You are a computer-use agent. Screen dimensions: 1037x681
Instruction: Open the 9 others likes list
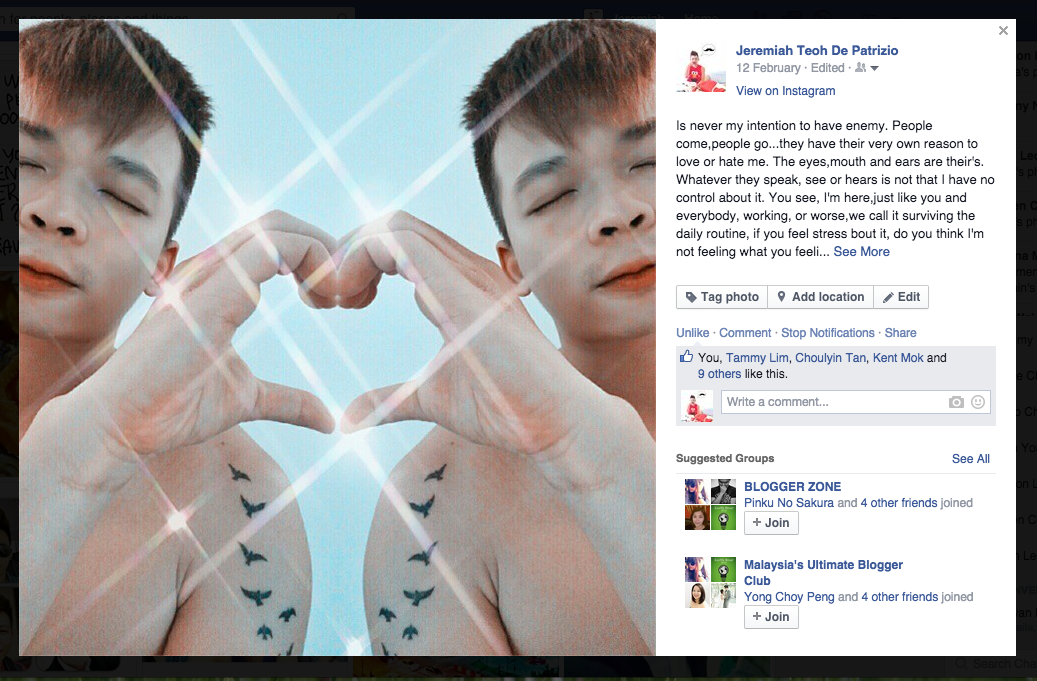click(719, 374)
